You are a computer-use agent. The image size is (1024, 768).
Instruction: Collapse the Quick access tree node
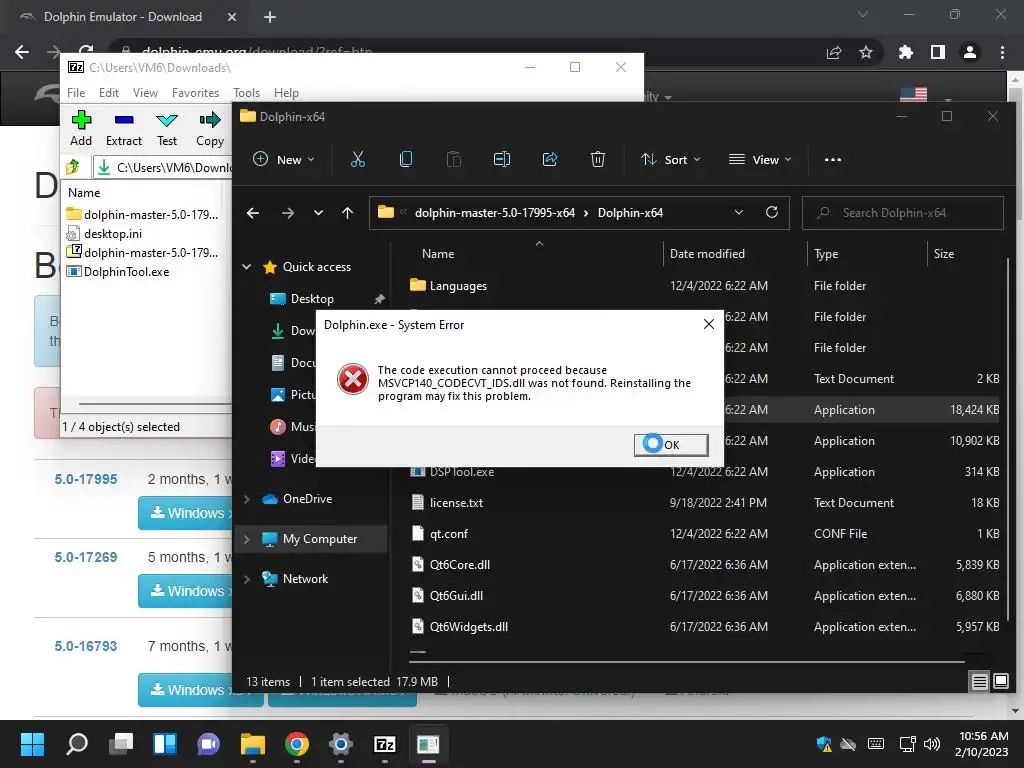tap(247, 266)
